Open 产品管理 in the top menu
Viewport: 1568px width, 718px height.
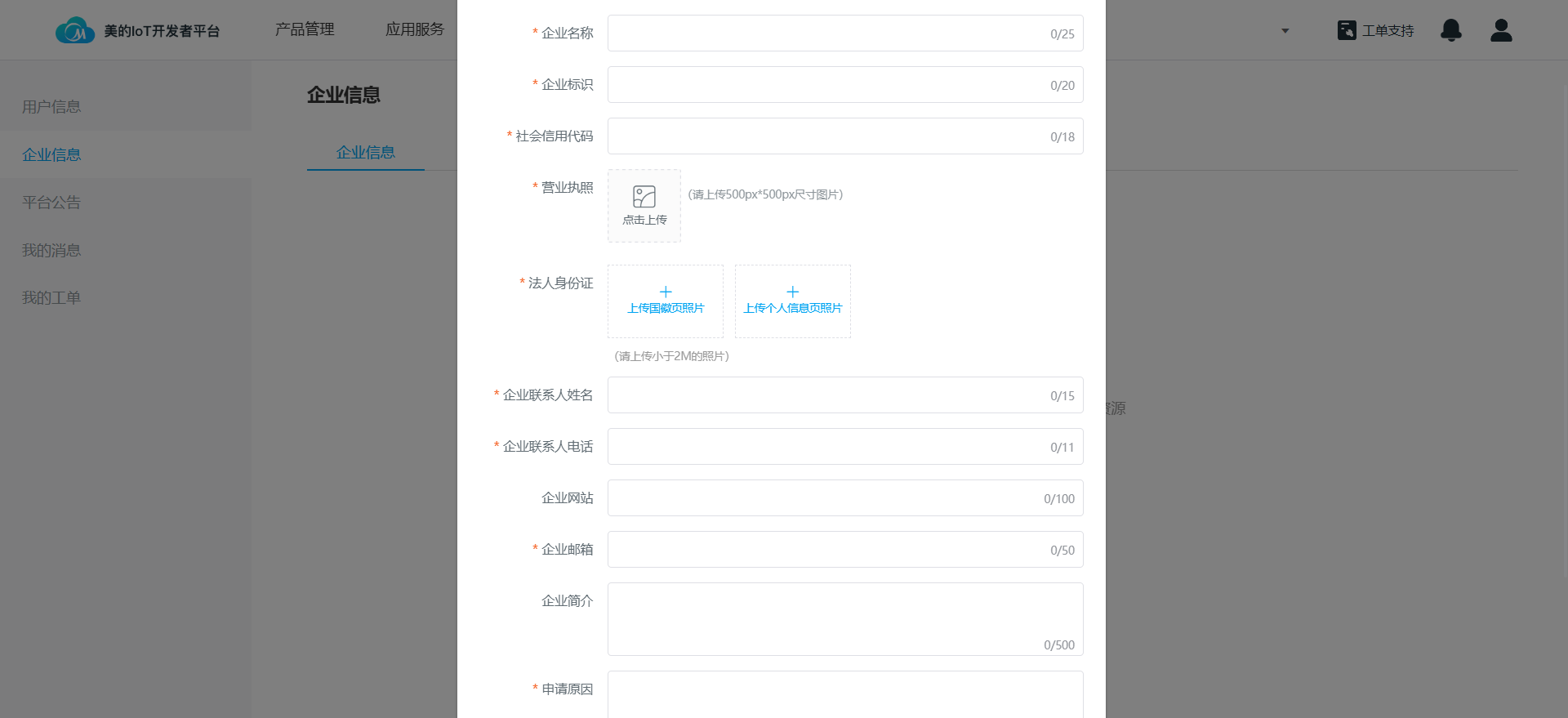pyautogui.click(x=305, y=29)
